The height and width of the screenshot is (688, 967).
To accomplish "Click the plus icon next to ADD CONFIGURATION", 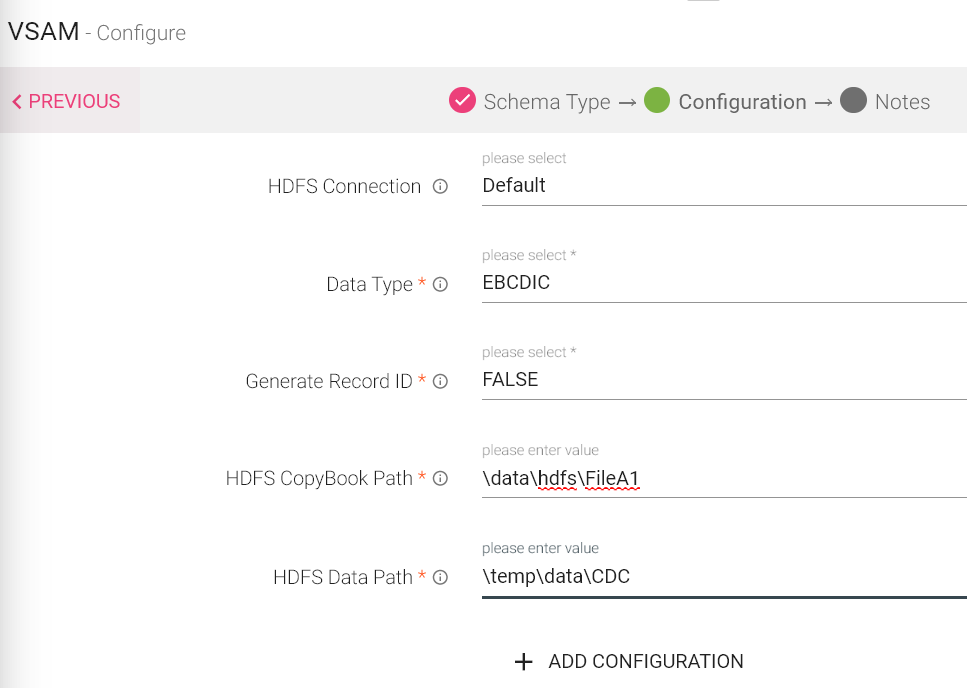I will coord(524,661).
